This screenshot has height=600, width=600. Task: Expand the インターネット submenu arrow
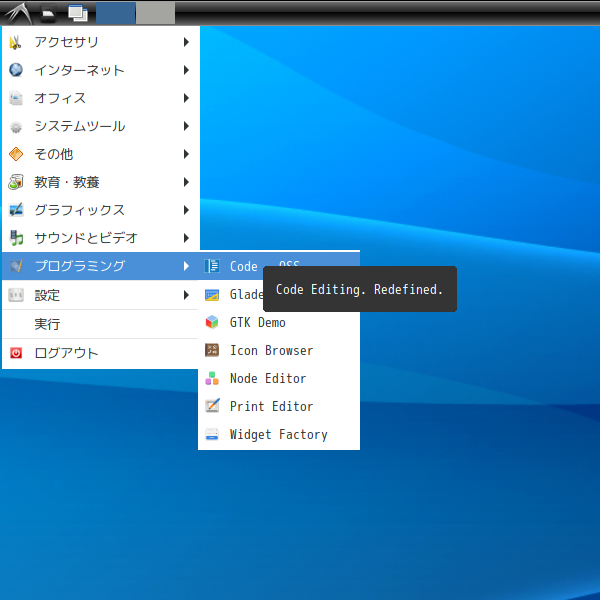pos(186,70)
